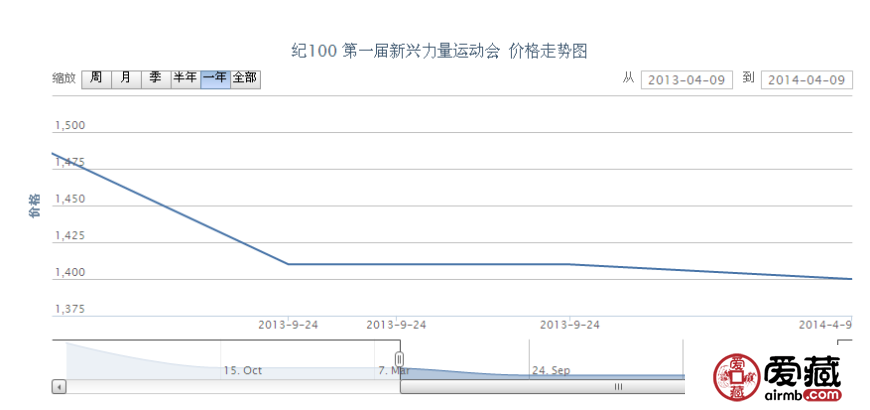Click the end date field 2014-04-09
This screenshot has width=870, height=410.
coord(807,80)
